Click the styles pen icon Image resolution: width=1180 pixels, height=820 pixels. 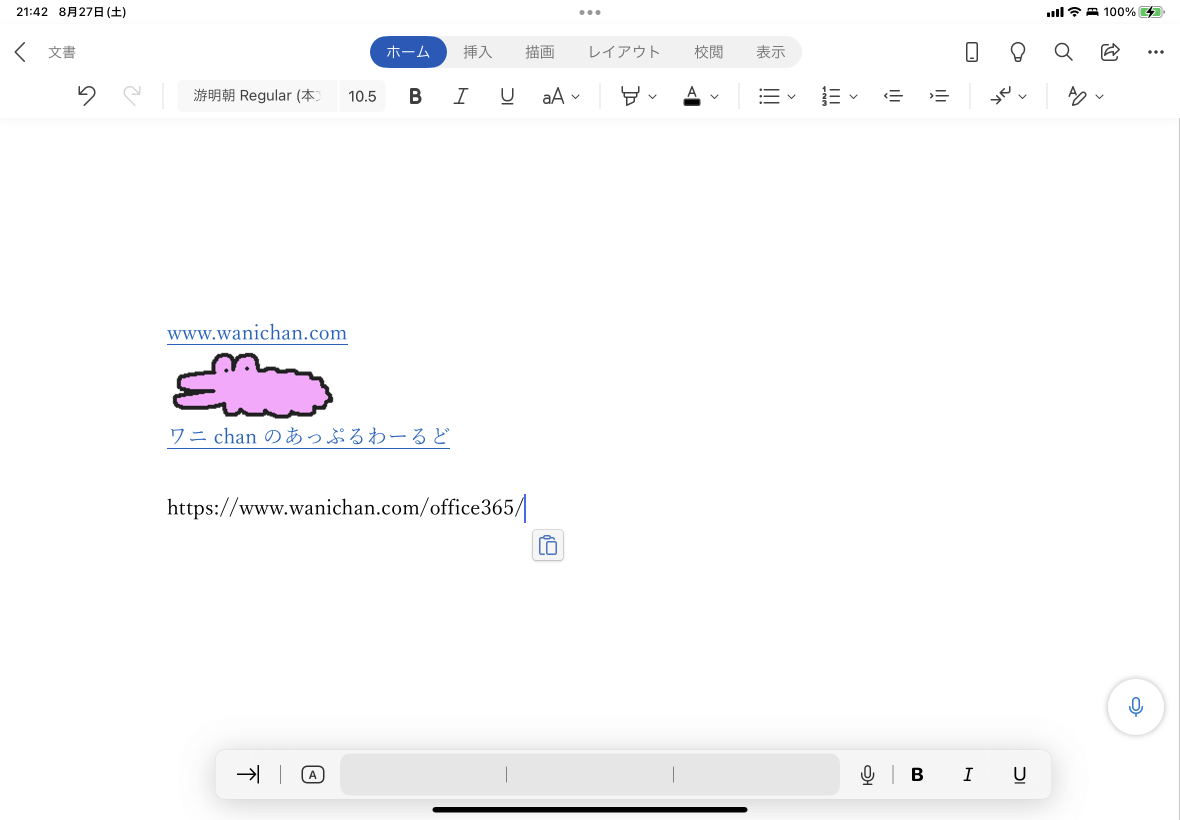pyautogui.click(x=1077, y=96)
